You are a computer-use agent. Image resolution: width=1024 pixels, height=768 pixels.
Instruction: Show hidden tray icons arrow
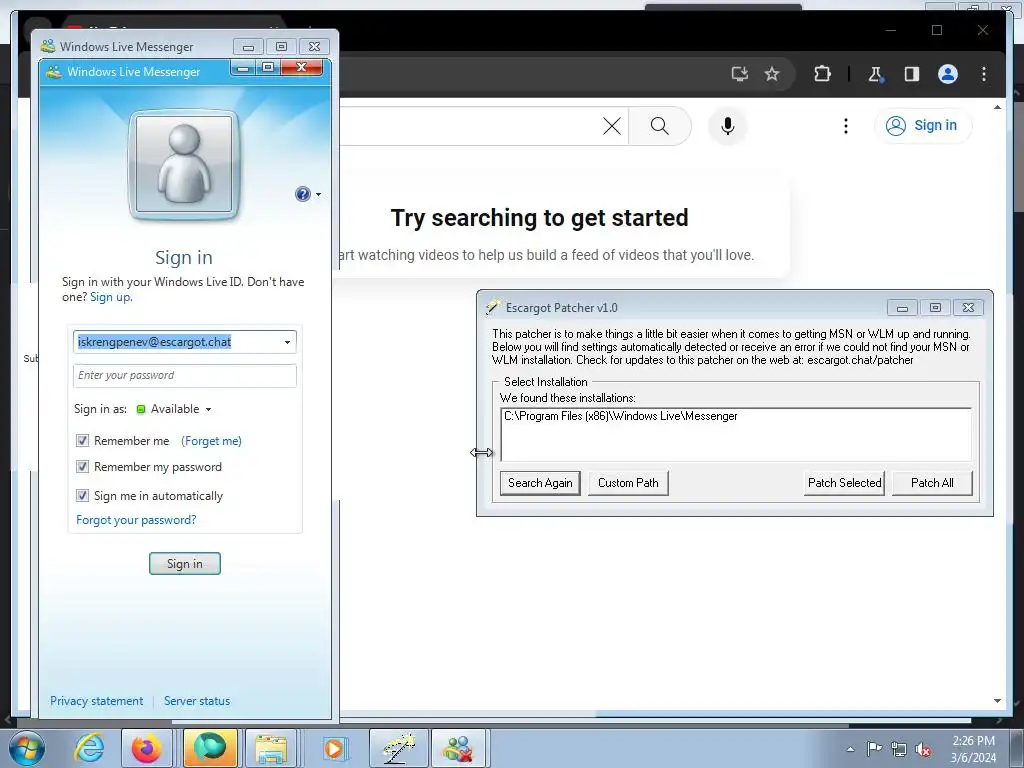coord(850,749)
